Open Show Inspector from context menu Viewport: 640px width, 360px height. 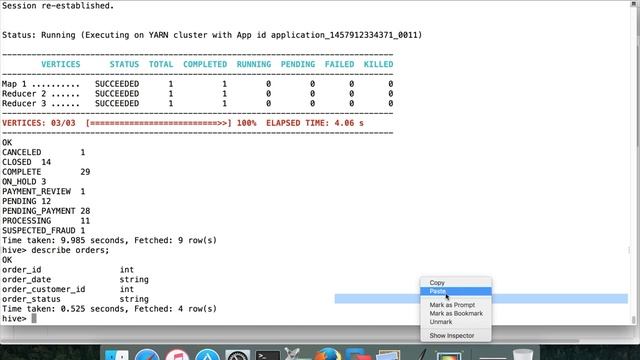(456, 336)
